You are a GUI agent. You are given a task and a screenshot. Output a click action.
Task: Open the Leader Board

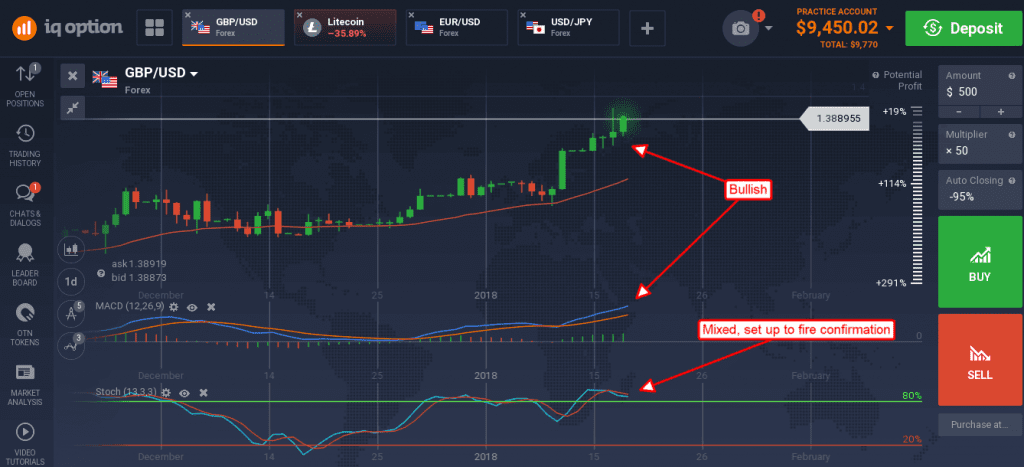tap(25, 265)
